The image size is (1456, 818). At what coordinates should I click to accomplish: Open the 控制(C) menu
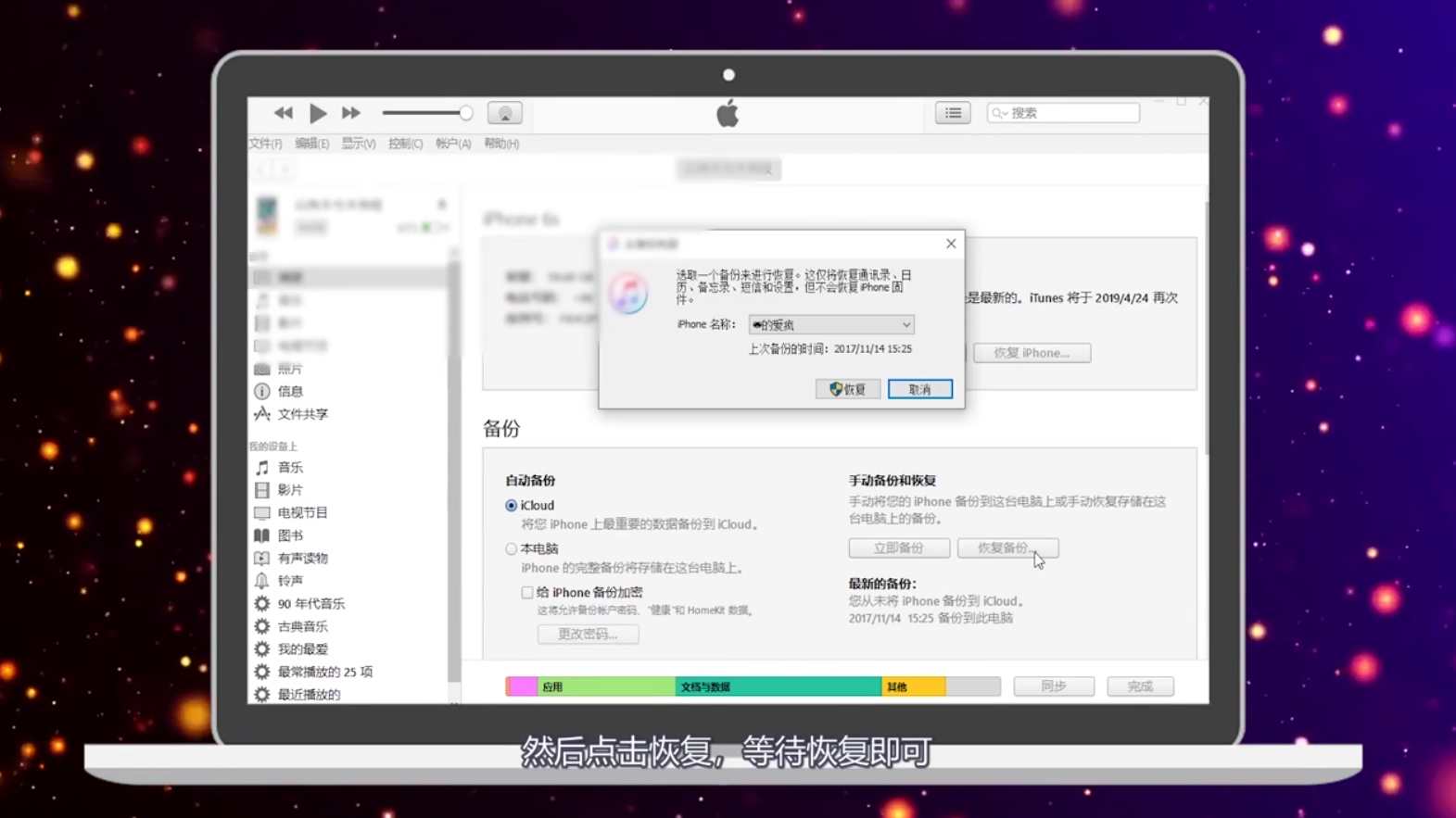pyautogui.click(x=405, y=144)
